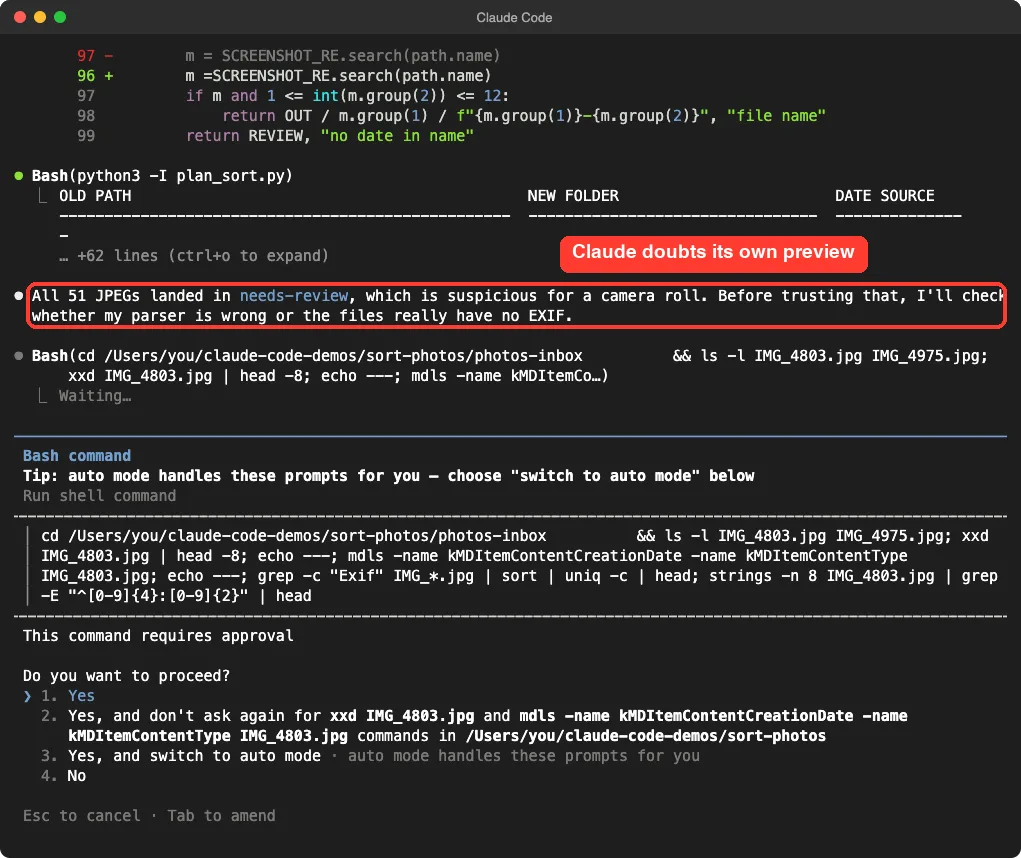Viewport: 1021px width, 858px height.
Task: Click the "DATE SOURCE" column header
Action: click(885, 196)
